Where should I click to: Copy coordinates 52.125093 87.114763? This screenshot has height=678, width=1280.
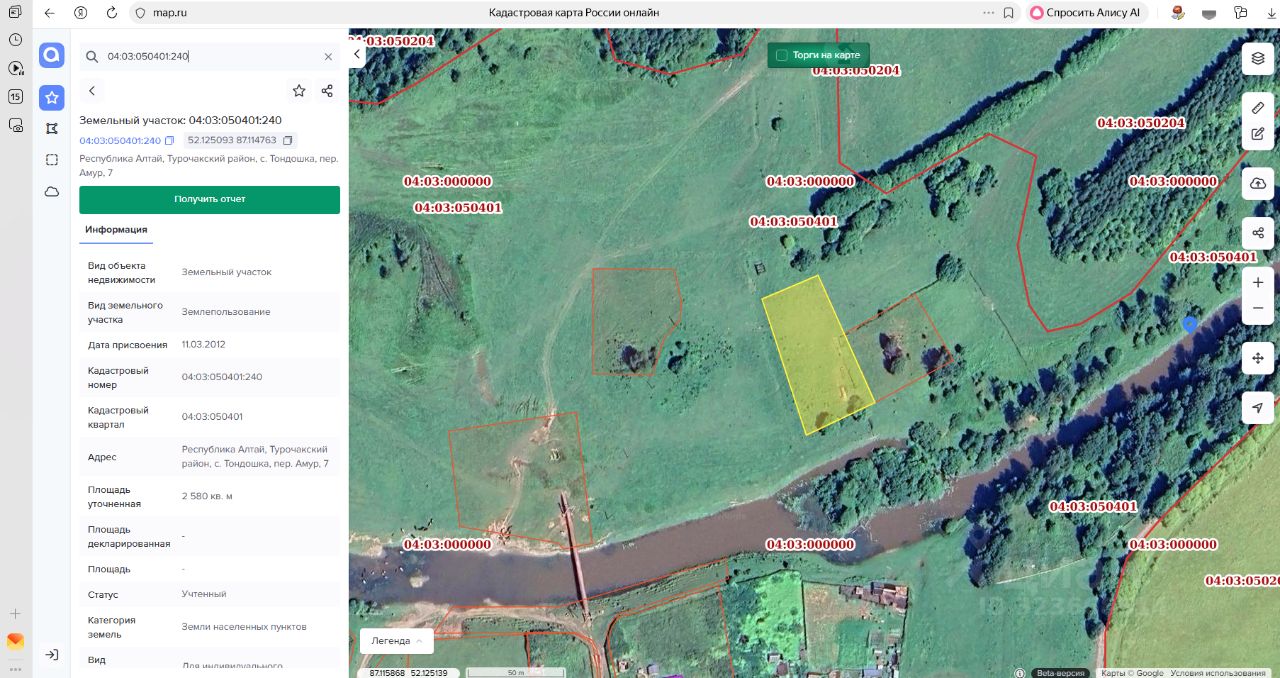click(288, 141)
